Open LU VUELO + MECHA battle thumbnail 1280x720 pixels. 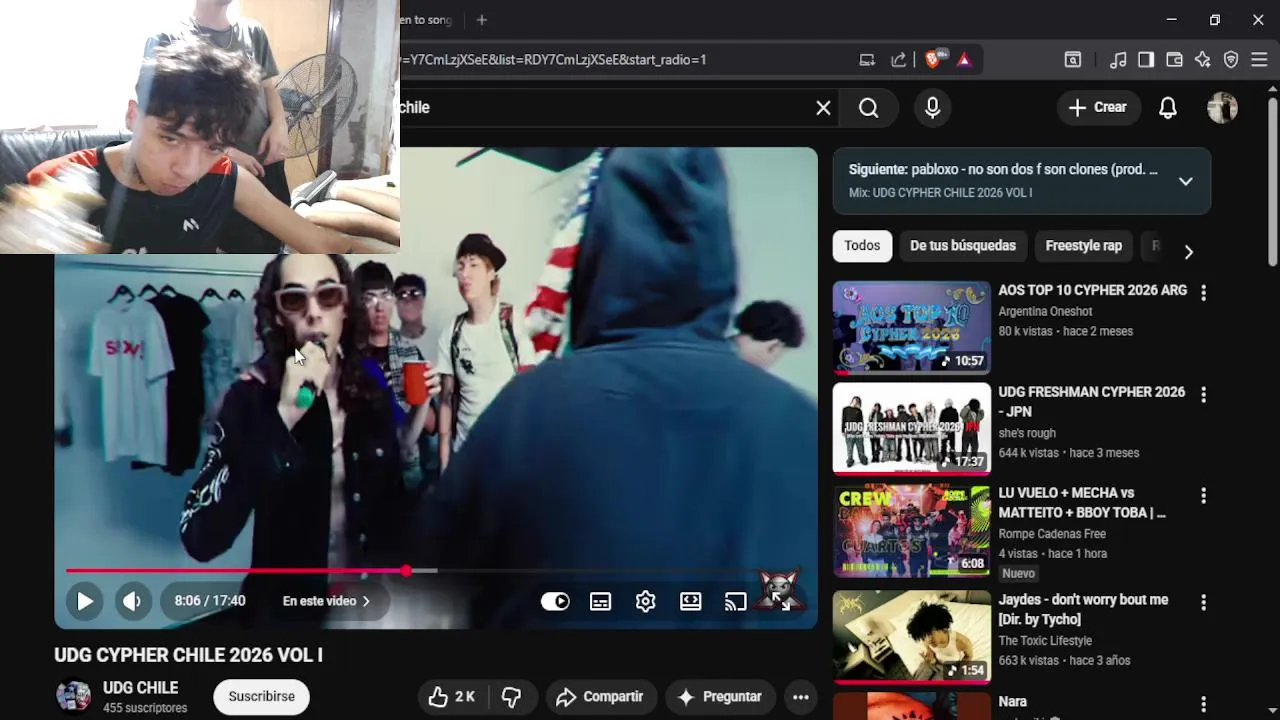912,530
